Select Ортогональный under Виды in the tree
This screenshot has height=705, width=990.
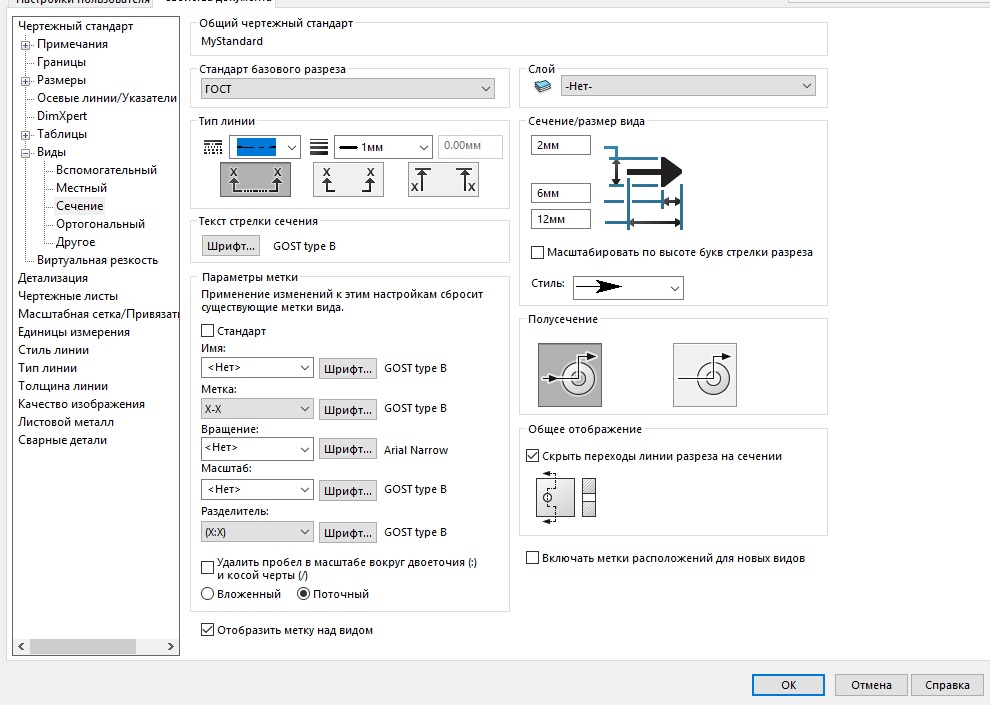100,224
